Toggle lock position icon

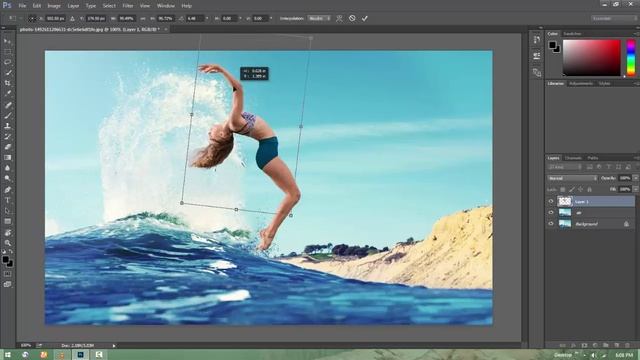pos(580,189)
